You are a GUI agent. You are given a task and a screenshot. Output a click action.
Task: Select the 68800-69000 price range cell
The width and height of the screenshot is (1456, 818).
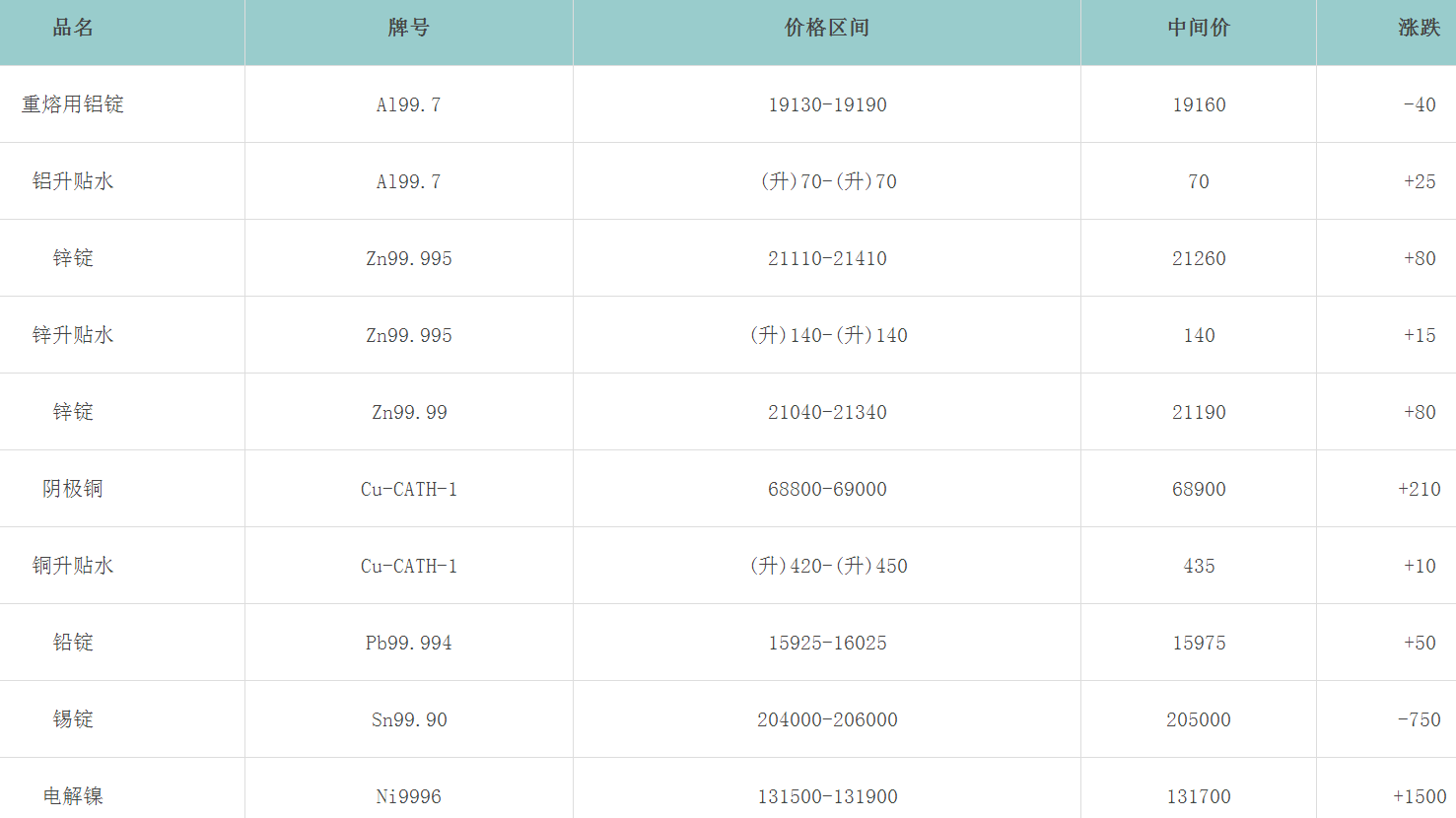pyautogui.click(x=827, y=489)
